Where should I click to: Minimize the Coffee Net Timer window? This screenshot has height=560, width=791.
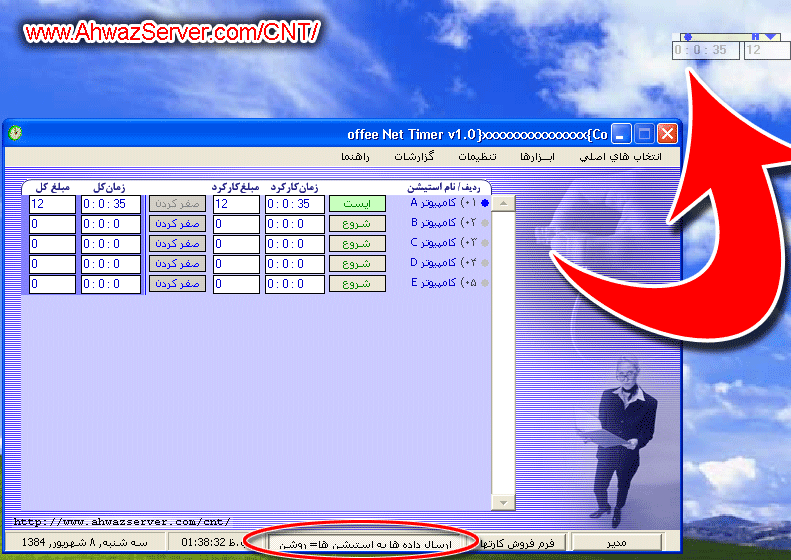coord(621,134)
